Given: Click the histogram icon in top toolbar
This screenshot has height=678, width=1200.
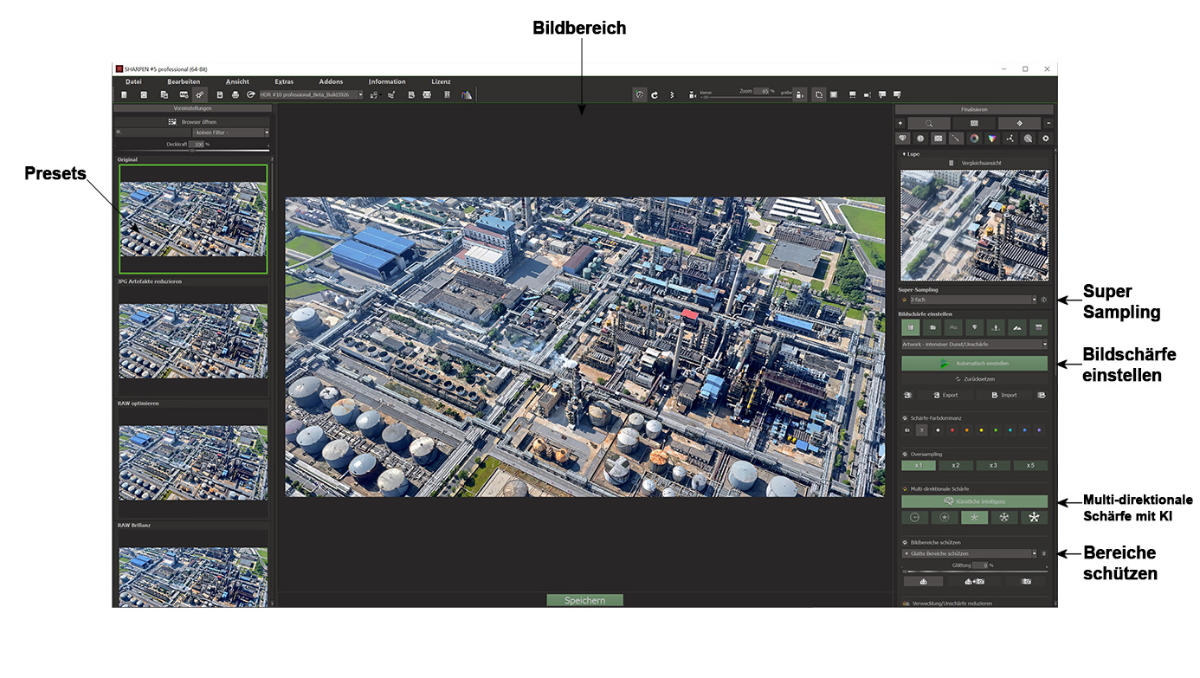Looking at the screenshot, I should coord(466,94).
